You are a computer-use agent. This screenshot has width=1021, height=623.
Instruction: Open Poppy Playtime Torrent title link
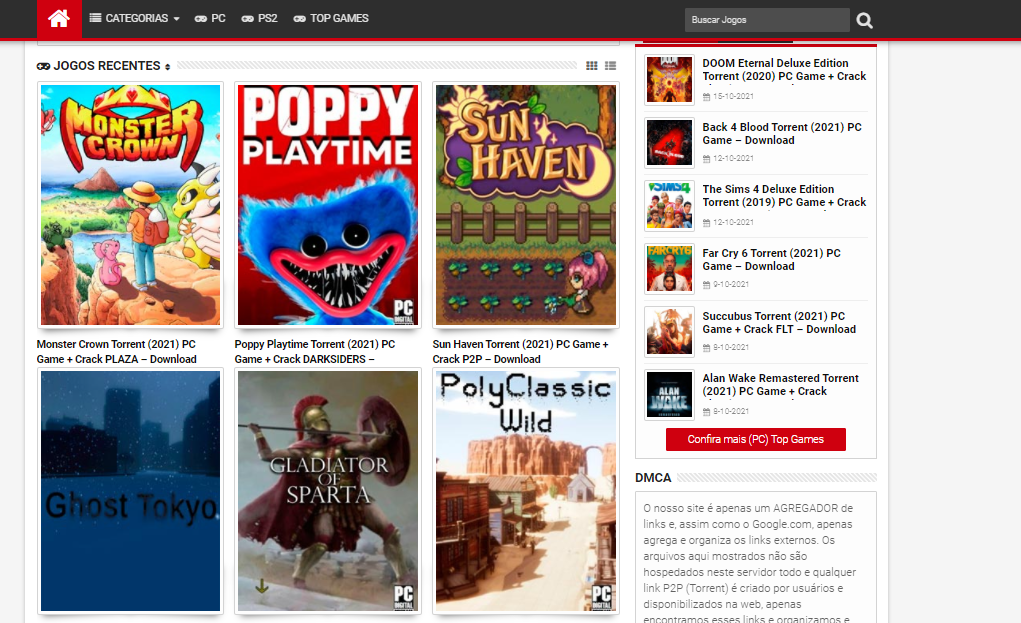pos(315,352)
